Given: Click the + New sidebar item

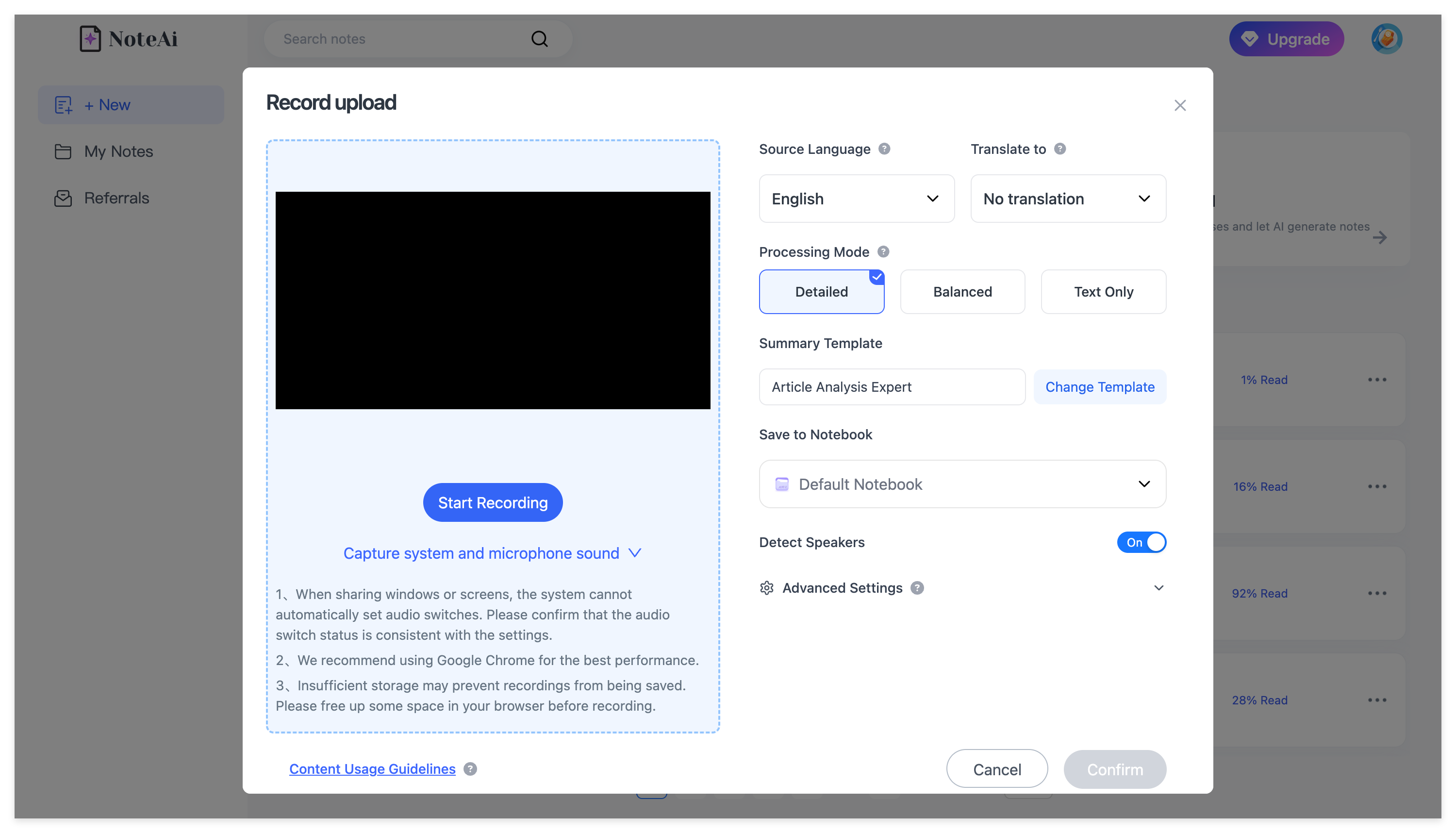Looking at the screenshot, I should (x=131, y=105).
